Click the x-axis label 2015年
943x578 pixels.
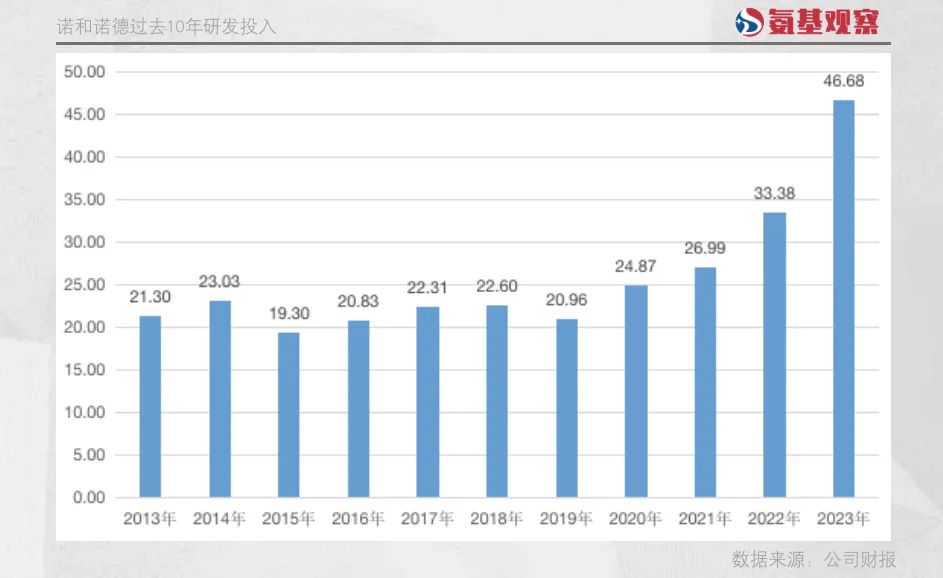tap(289, 518)
